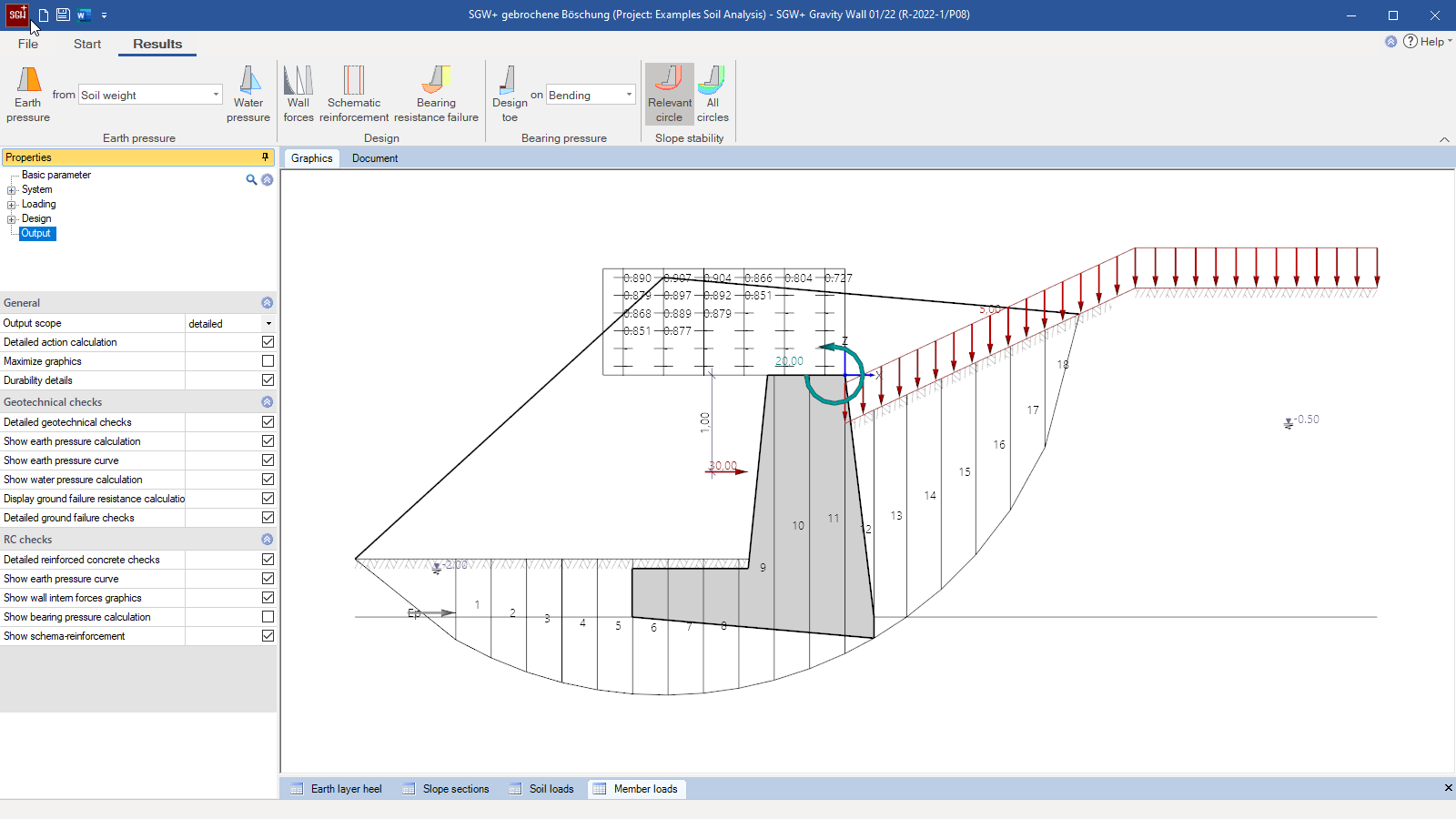Toggle Show water pressure calculation checkbox
This screenshot has height=819, width=1456.
(268, 480)
